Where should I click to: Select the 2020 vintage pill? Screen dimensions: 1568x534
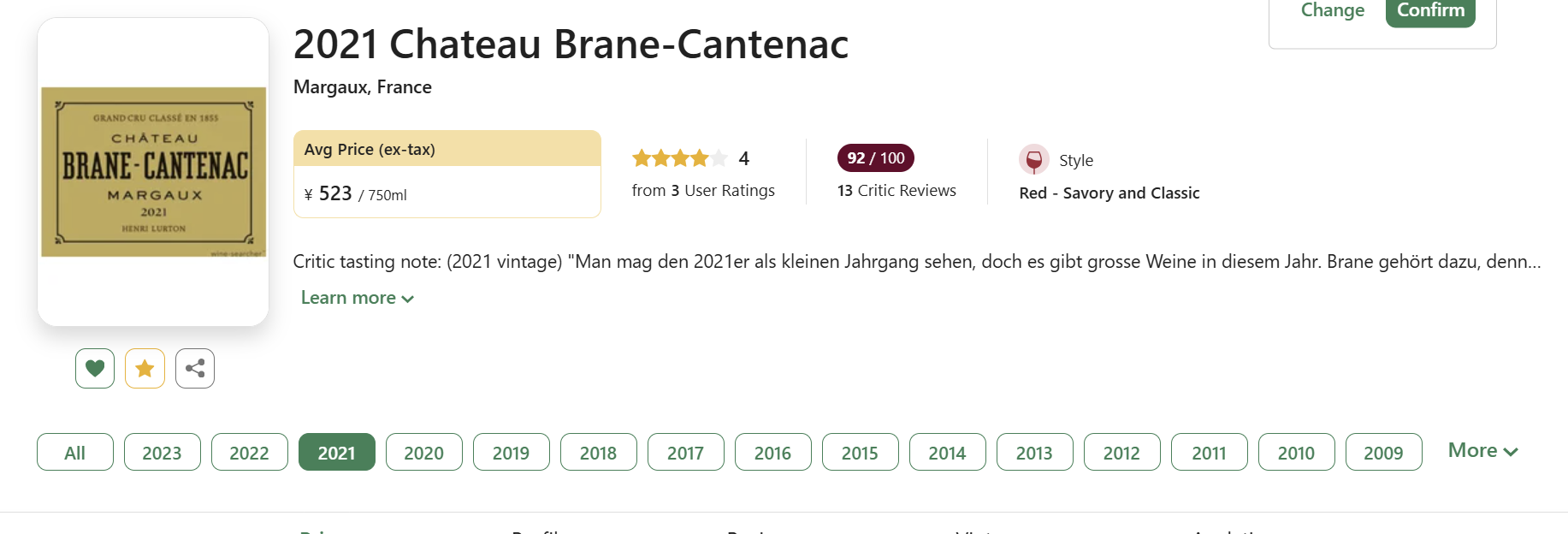point(423,453)
